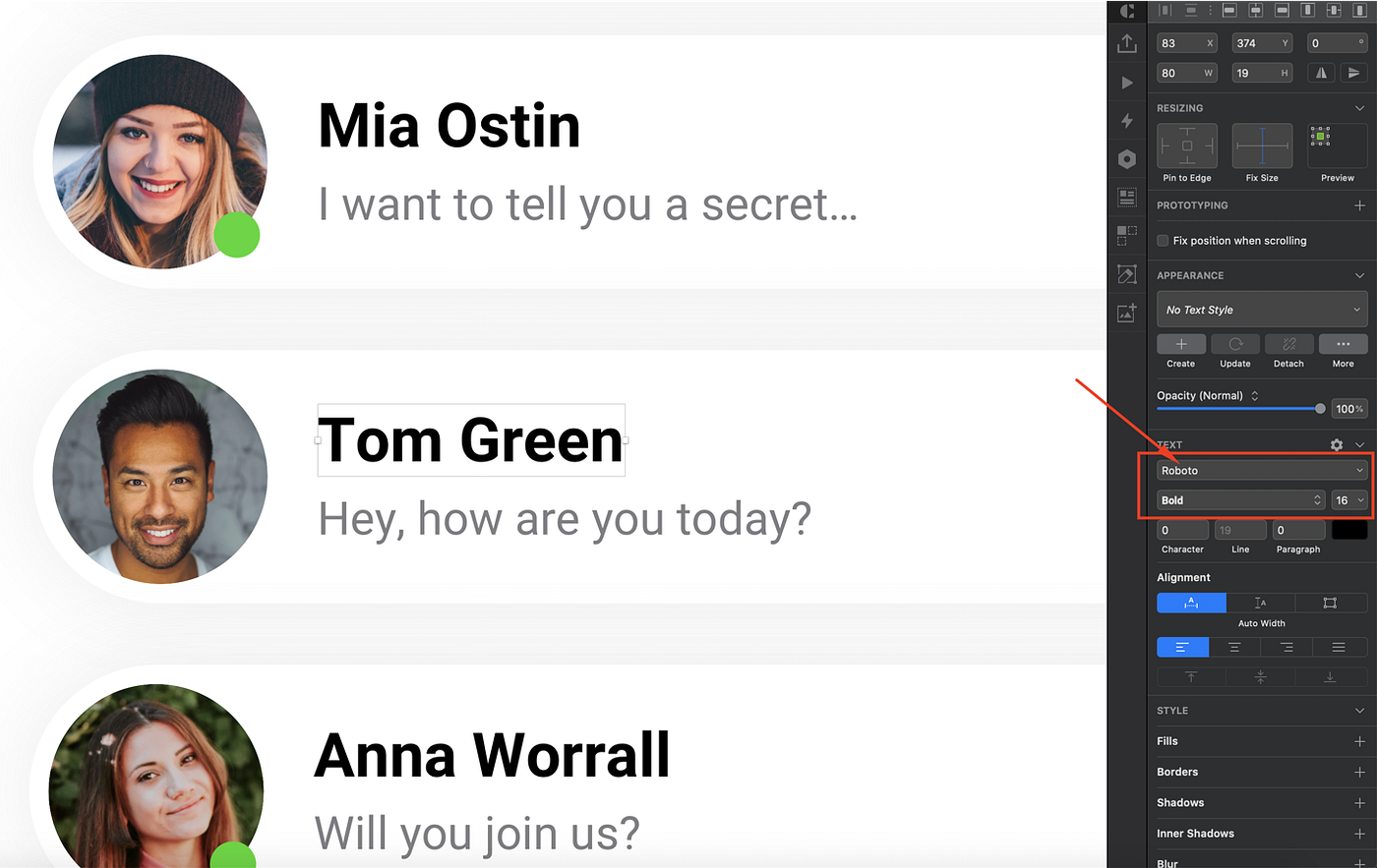The image size is (1377, 868).
Task: Flip the selected layer horizontally
Action: (x=1321, y=72)
